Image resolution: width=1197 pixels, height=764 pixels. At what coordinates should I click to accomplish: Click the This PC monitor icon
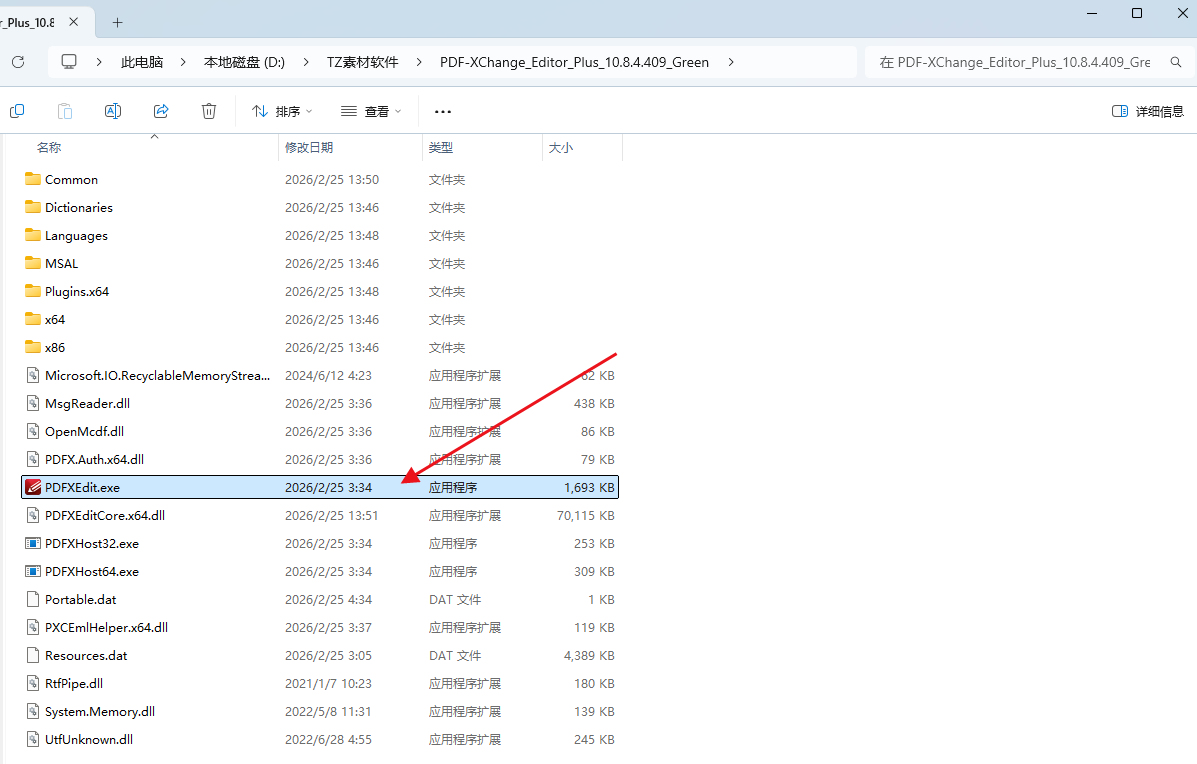[69, 62]
